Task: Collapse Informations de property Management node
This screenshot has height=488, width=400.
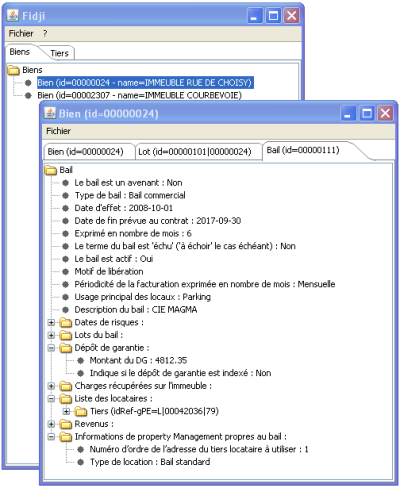Action: [51, 437]
